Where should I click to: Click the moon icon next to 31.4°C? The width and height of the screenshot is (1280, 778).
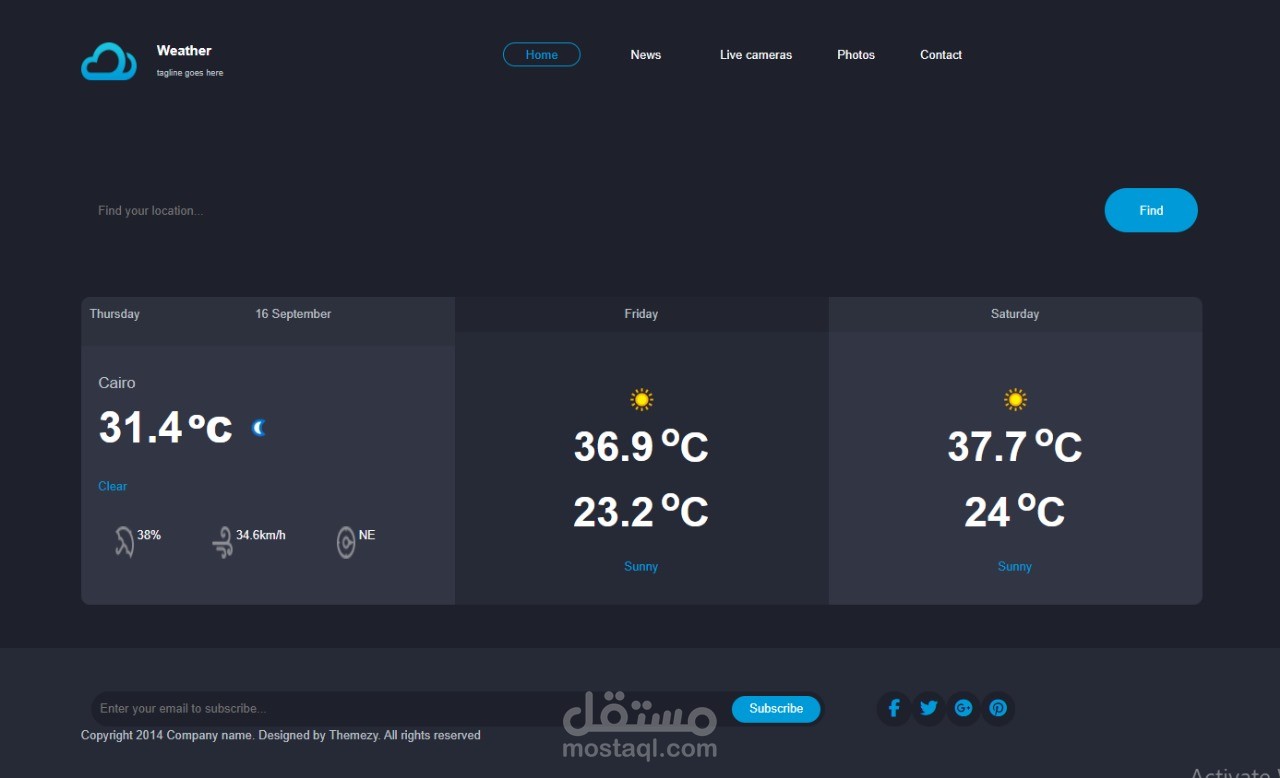coord(259,428)
